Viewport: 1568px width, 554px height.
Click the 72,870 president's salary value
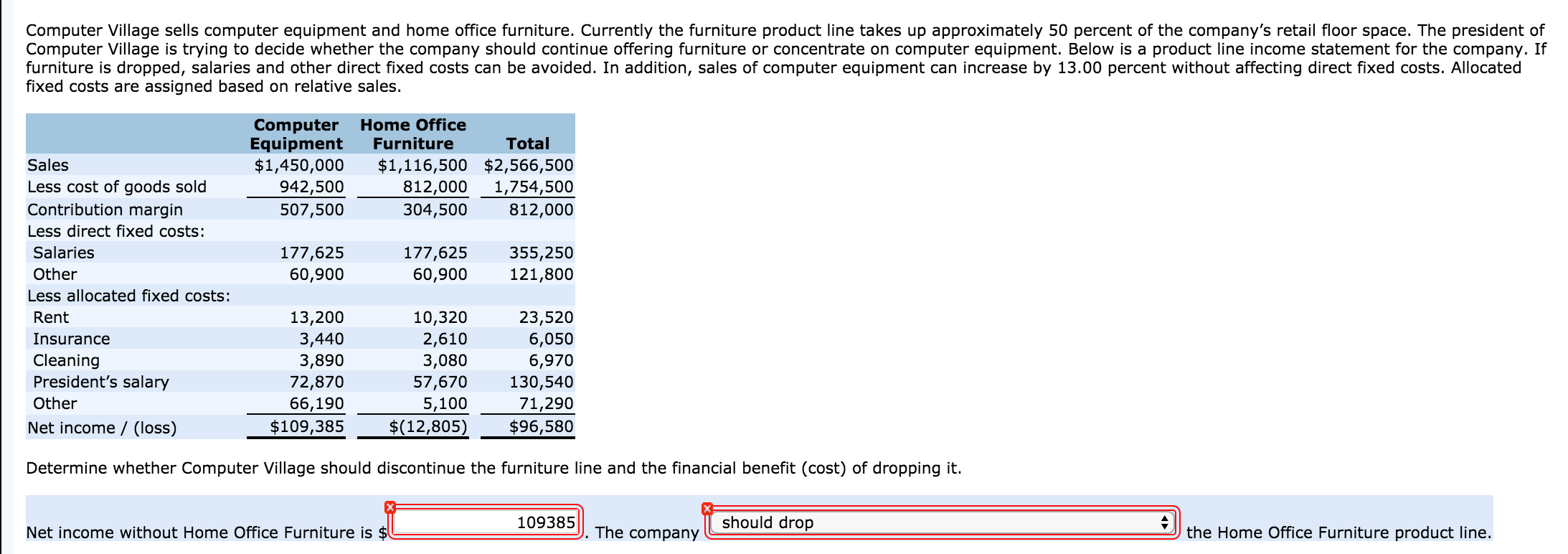tap(316, 382)
